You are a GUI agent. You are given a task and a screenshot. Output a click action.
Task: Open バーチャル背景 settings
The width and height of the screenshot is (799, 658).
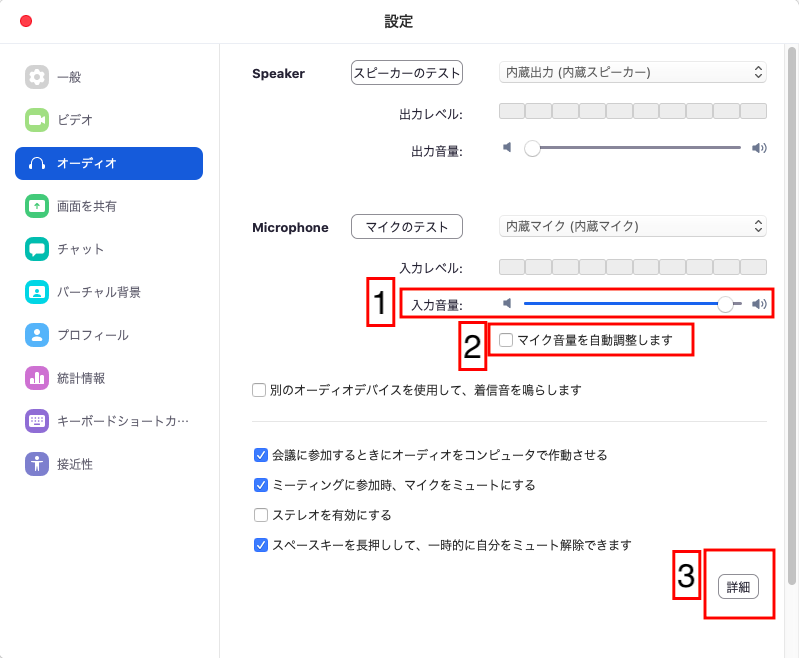coord(109,292)
